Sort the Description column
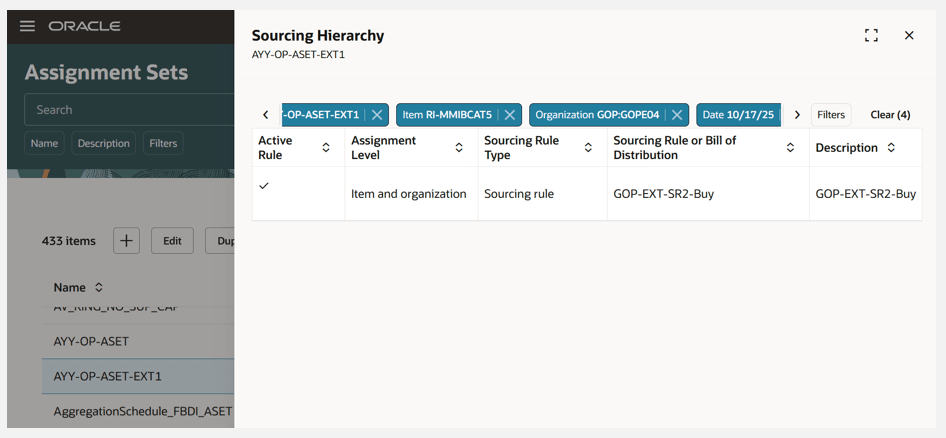Viewport: 946px width, 438px height. 890,148
